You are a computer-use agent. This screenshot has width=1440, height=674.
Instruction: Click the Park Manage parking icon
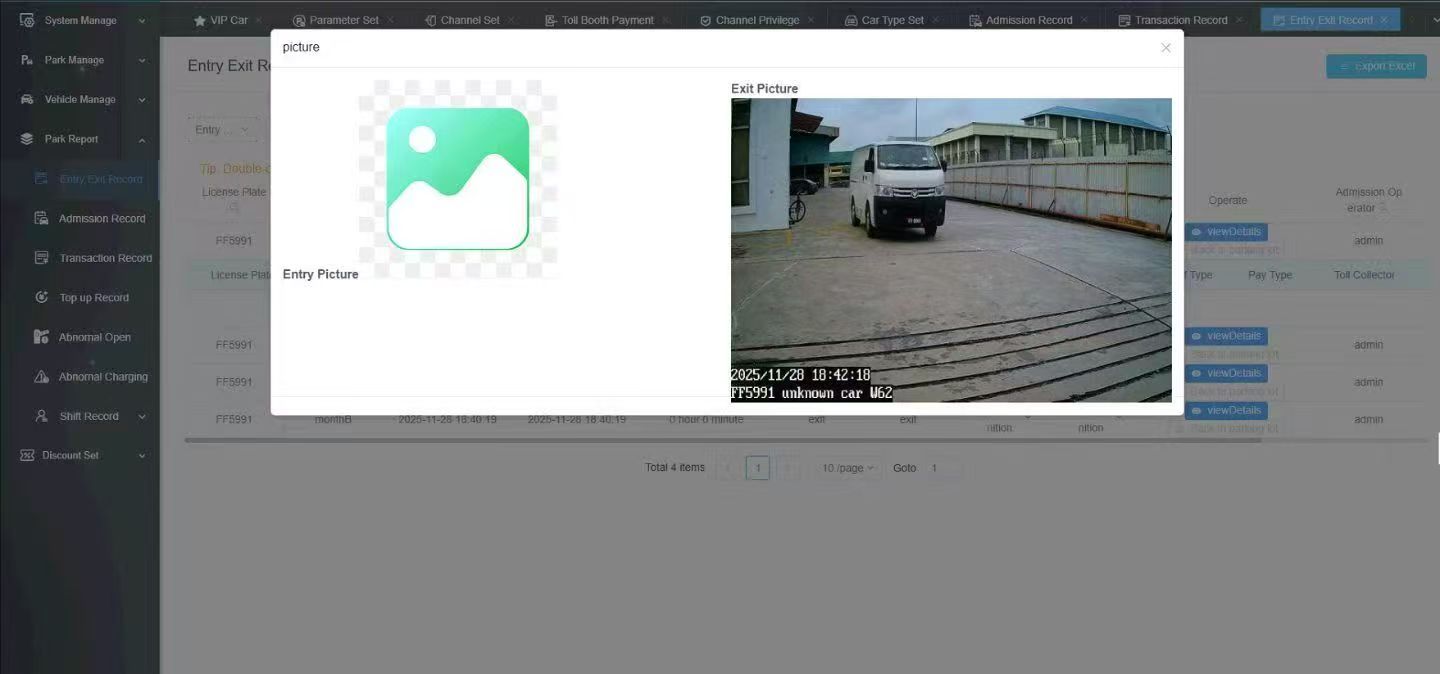[27, 60]
